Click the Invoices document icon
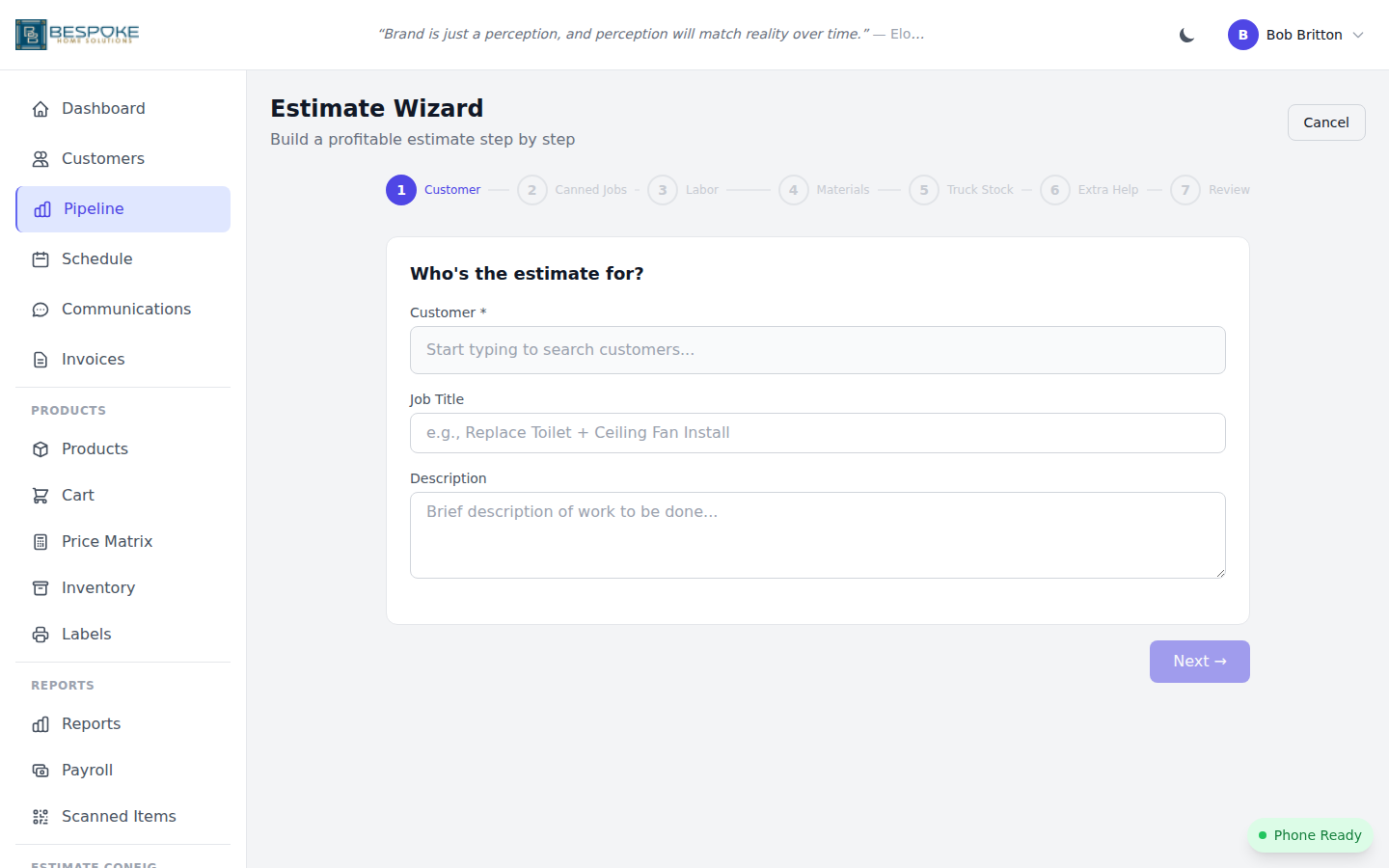The width and height of the screenshot is (1389, 868). [x=40, y=359]
